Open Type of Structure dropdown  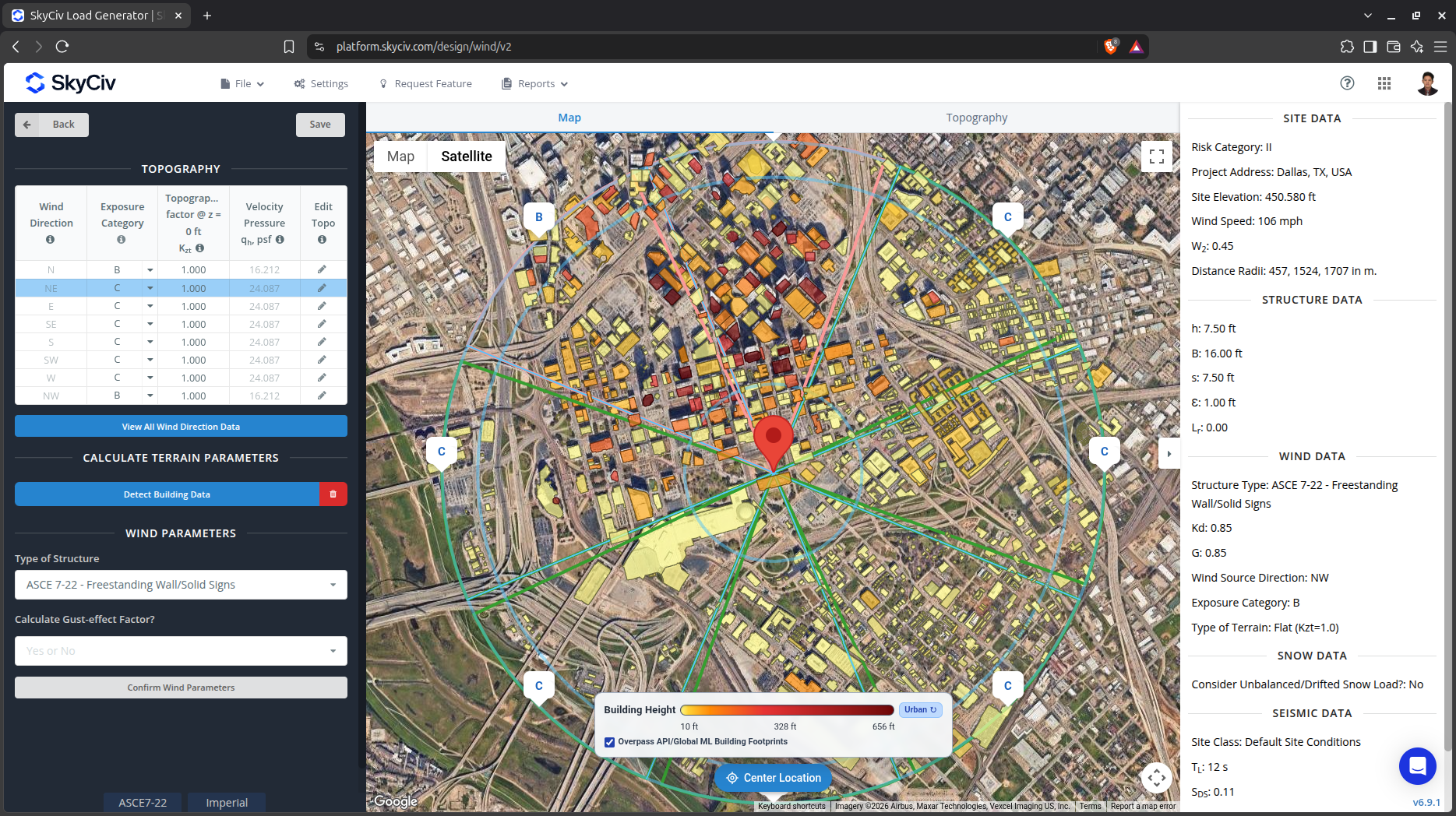(x=181, y=585)
